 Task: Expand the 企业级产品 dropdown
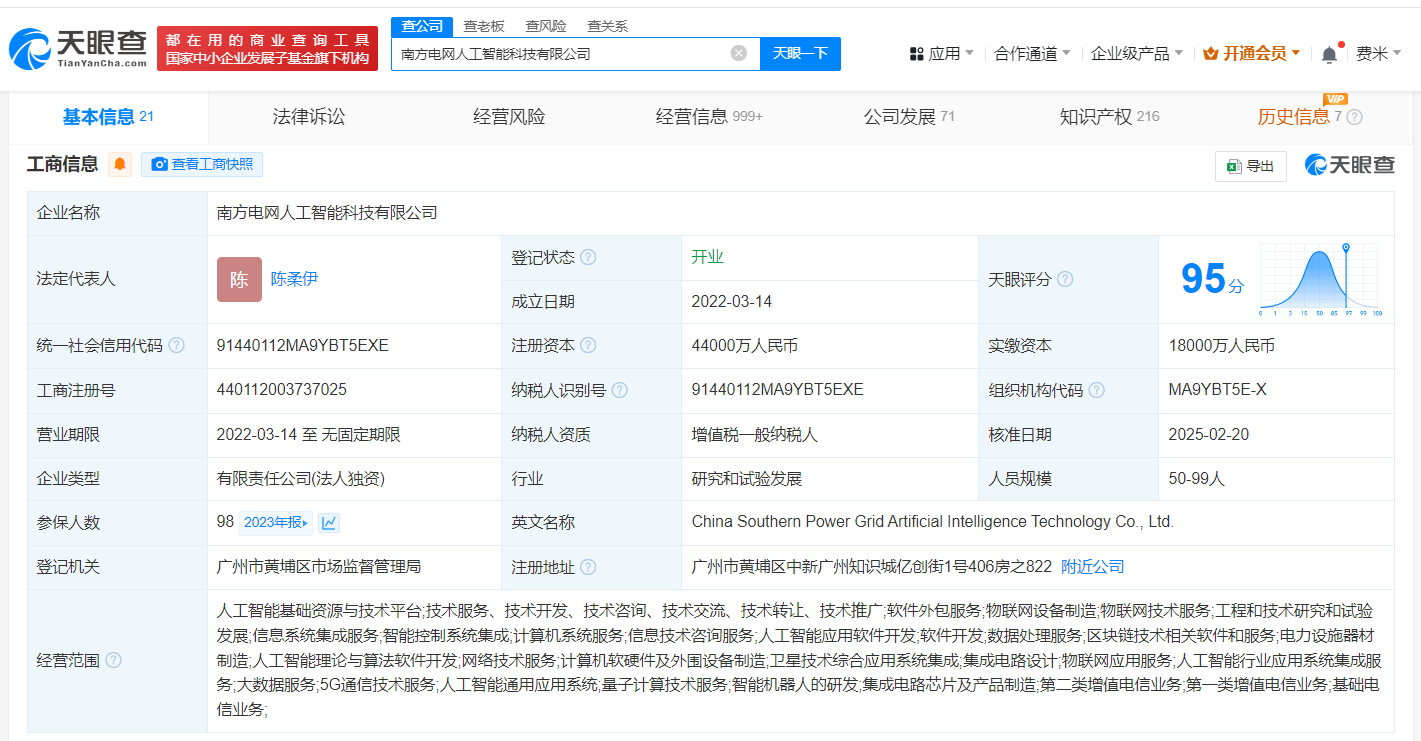(1136, 54)
